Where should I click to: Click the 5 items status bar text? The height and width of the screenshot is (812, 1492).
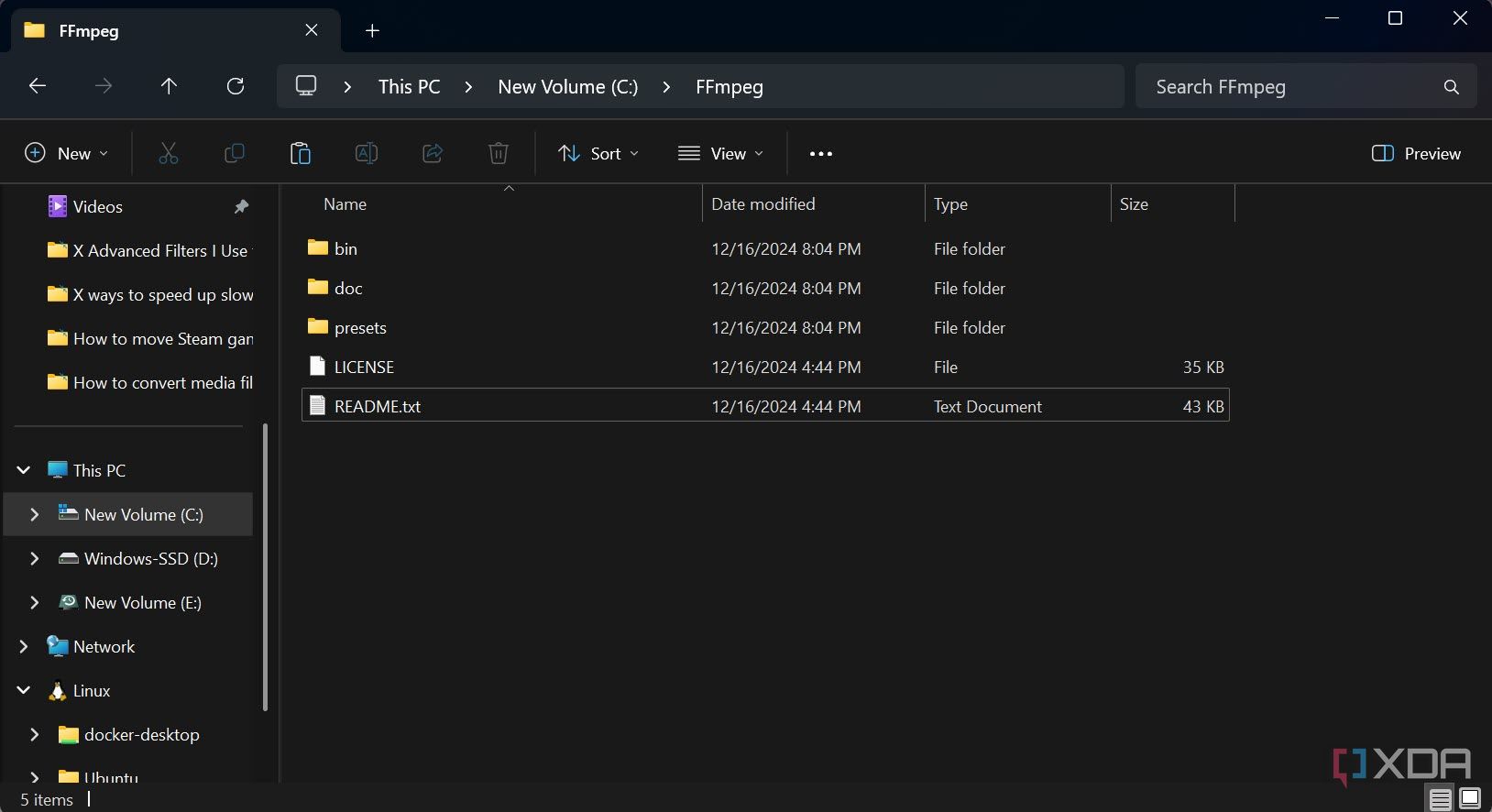[47, 800]
